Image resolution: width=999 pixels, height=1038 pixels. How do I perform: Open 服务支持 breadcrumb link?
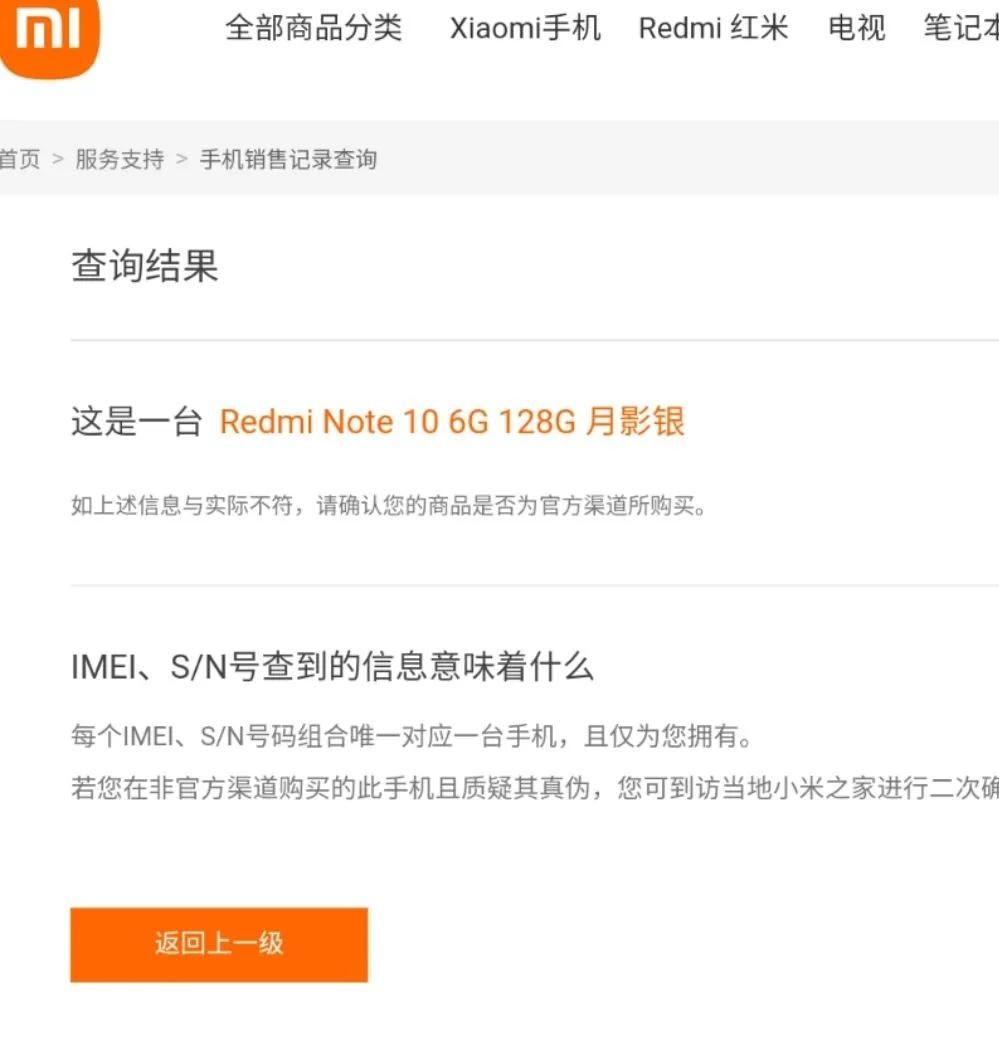[x=120, y=160]
